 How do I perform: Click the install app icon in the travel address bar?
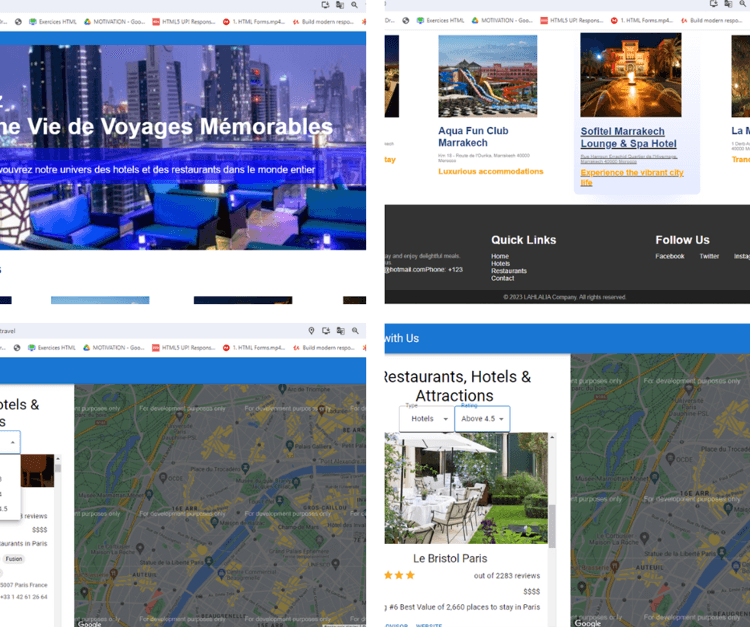tap(326, 330)
